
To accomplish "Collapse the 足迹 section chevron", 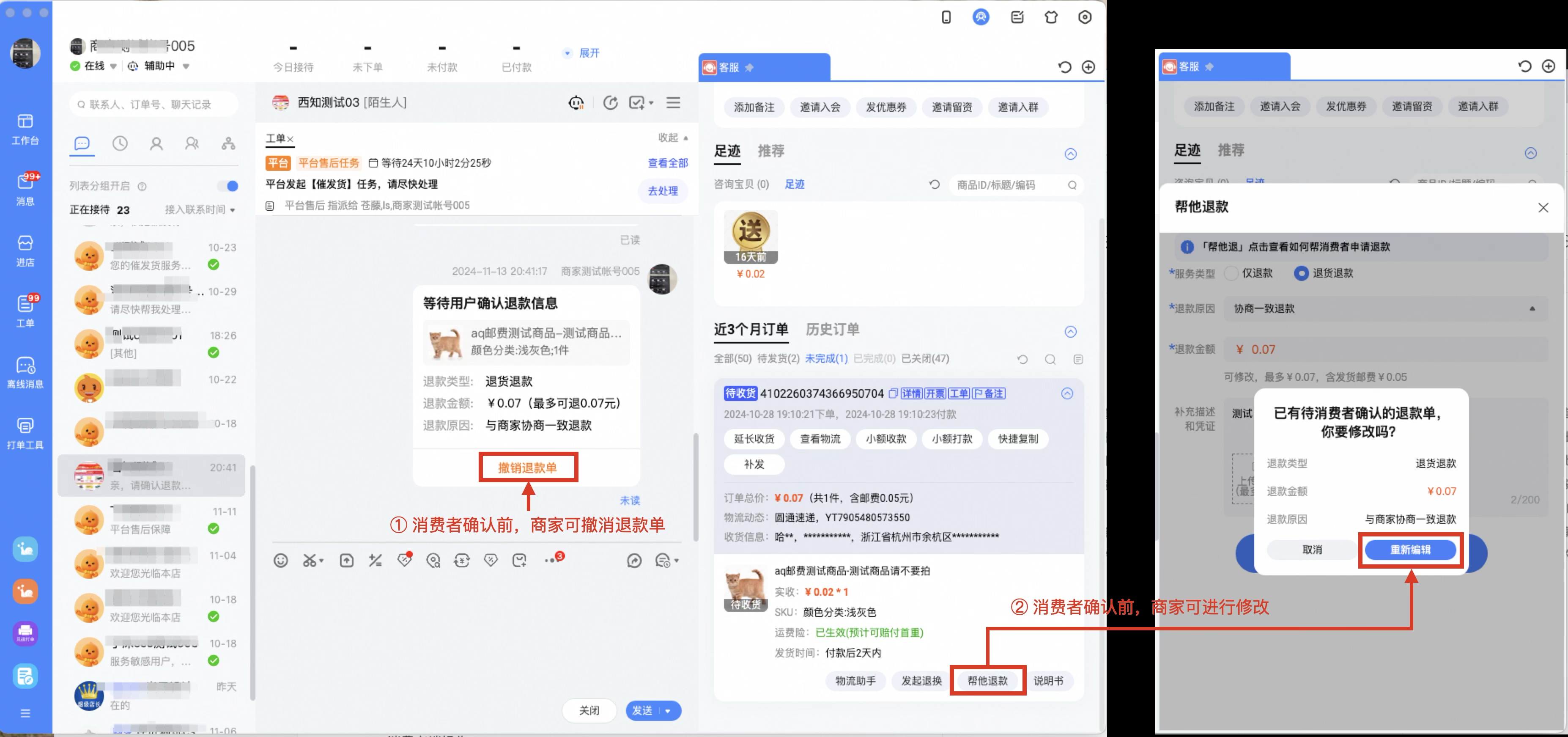I will (1070, 154).
